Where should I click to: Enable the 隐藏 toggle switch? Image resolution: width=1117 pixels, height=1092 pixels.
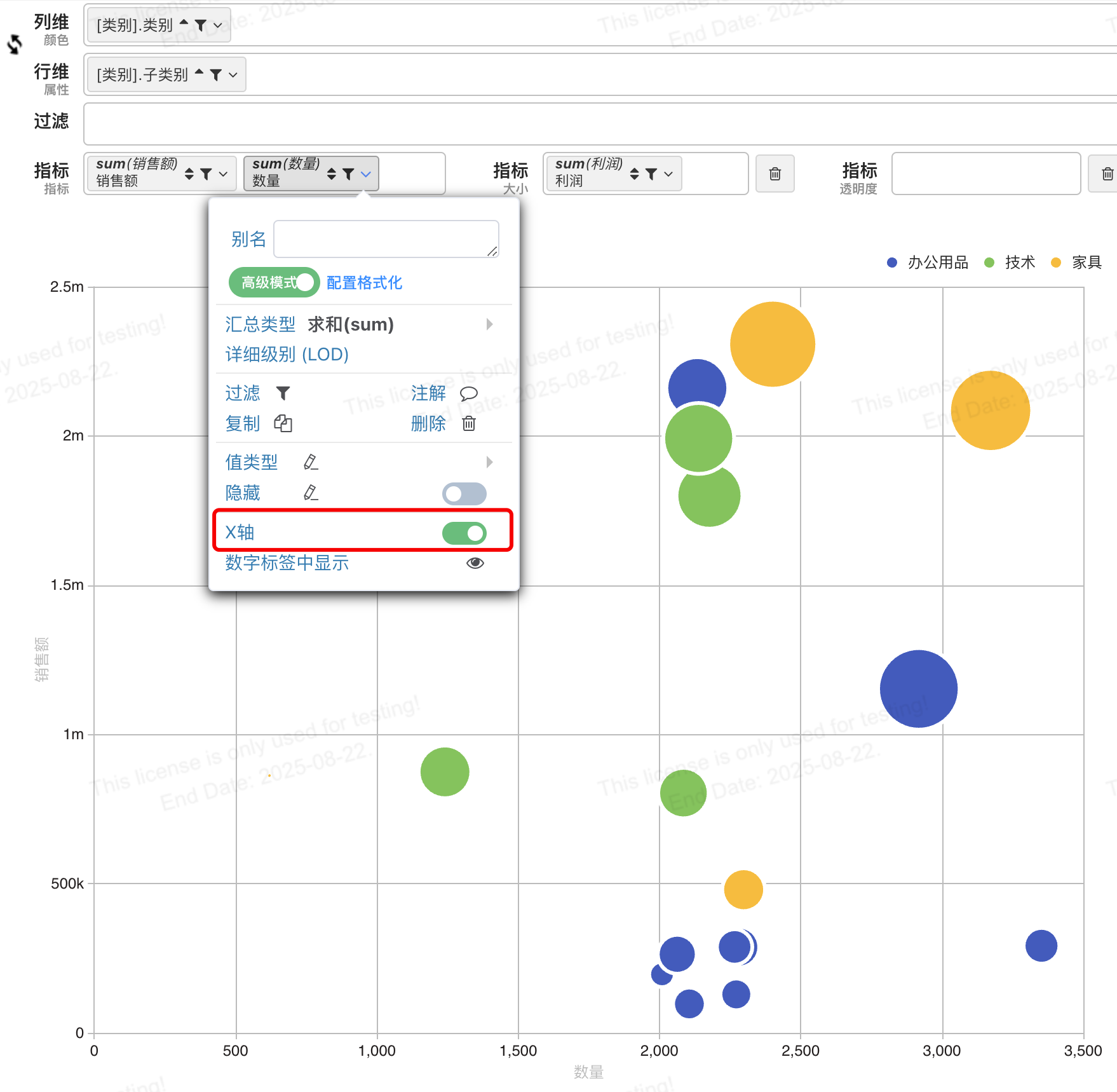click(x=464, y=494)
